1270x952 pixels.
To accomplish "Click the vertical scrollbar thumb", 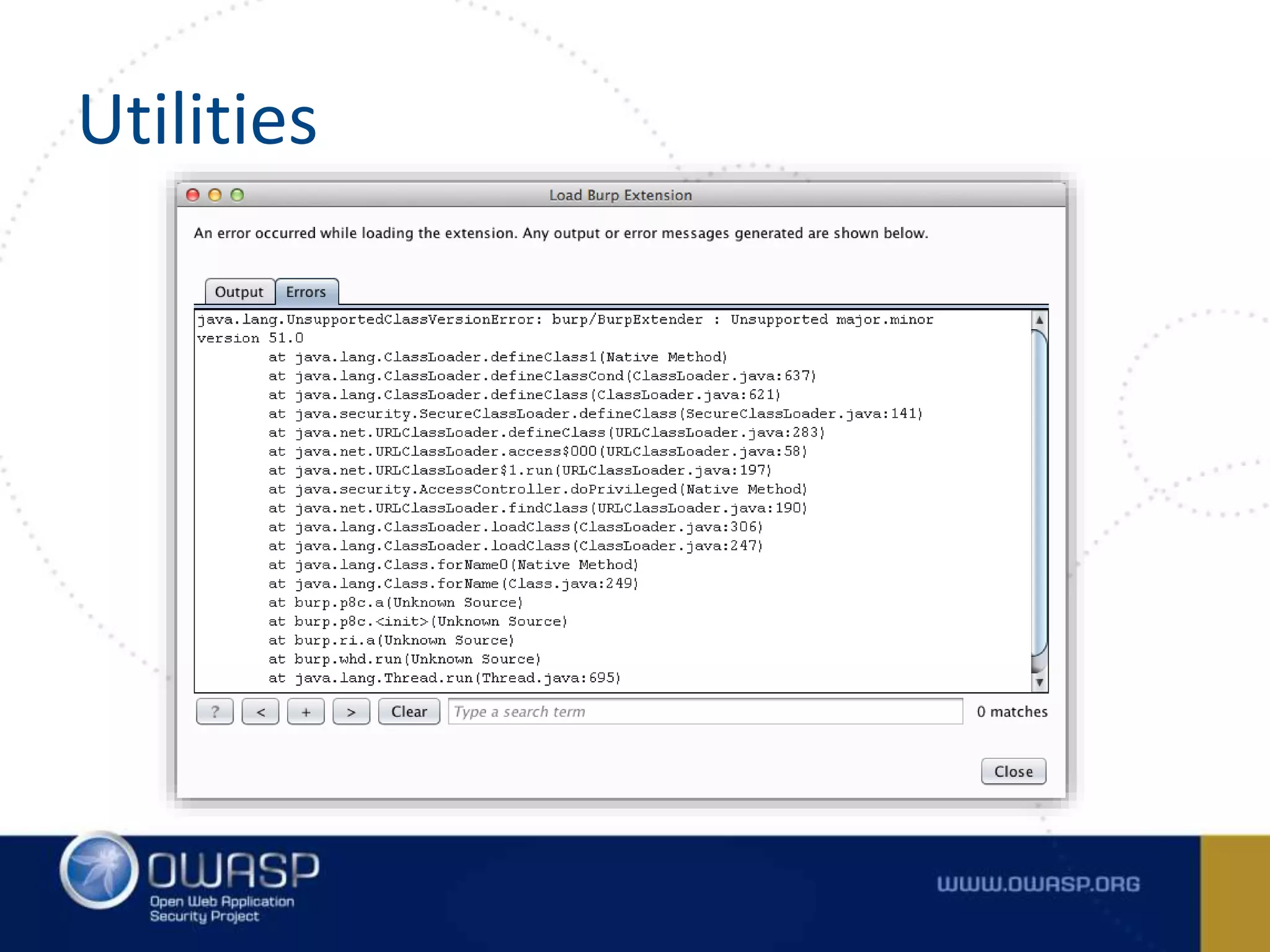I will tap(1039, 493).
